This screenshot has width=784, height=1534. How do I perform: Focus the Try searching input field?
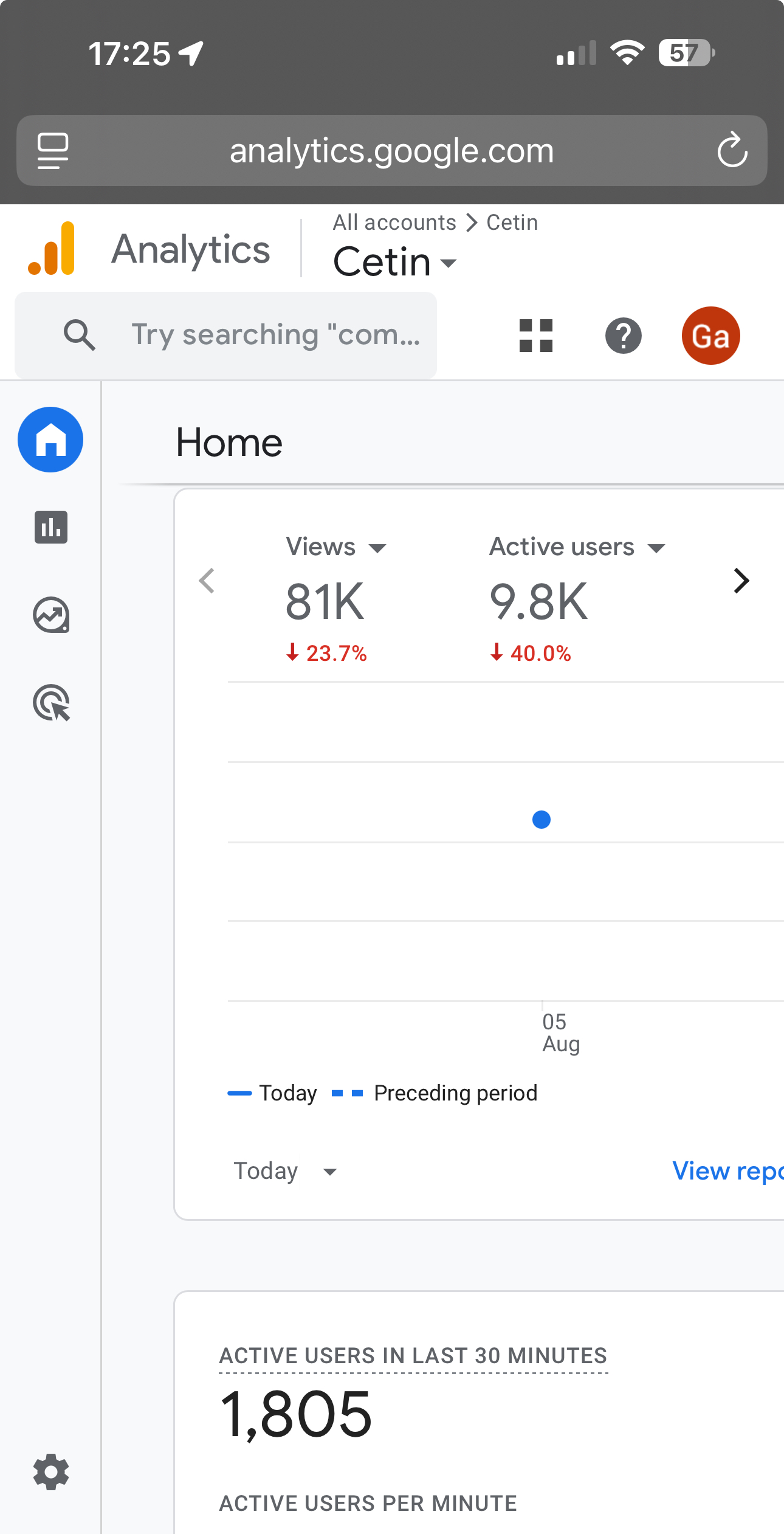[x=225, y=335]
